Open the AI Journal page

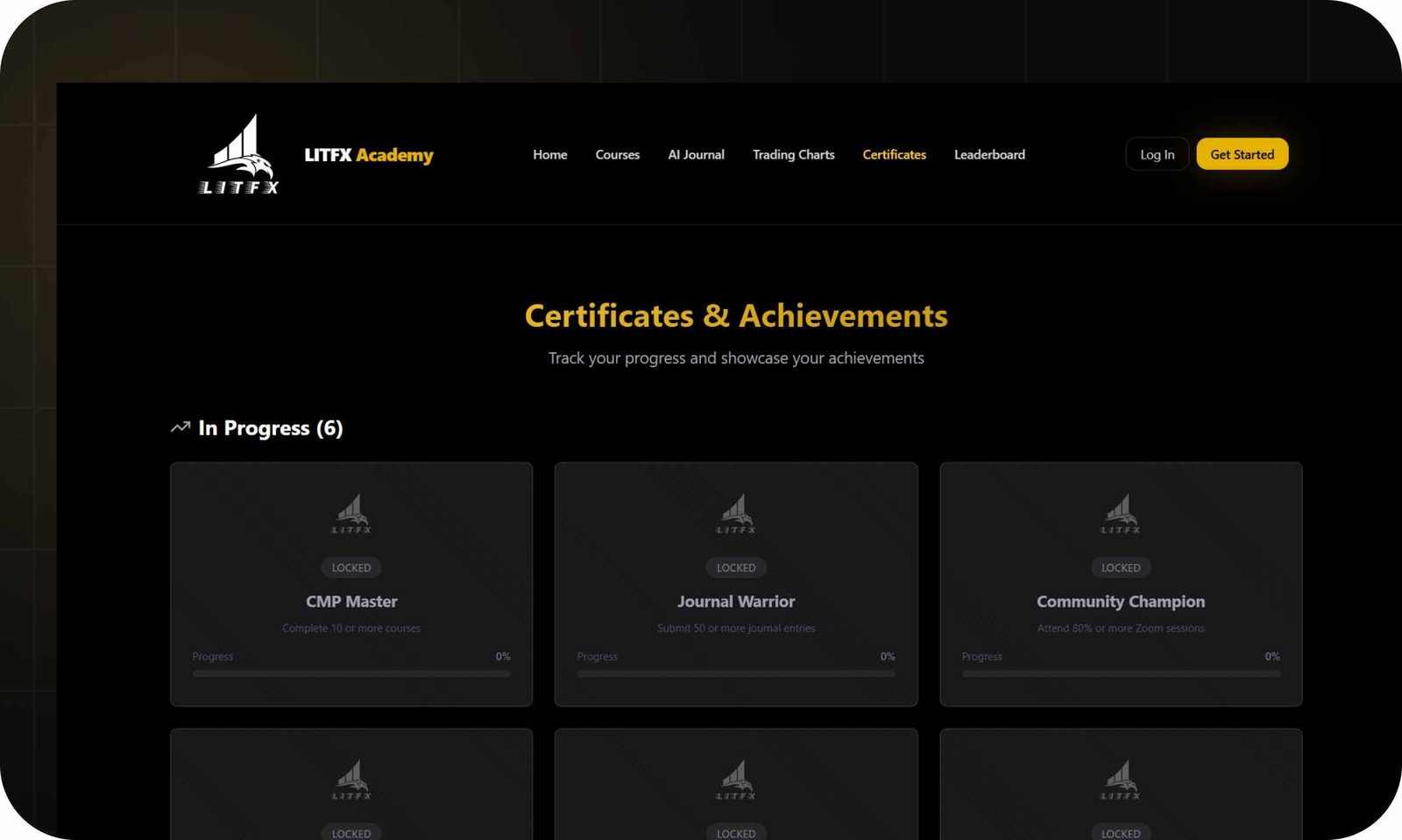697,154
